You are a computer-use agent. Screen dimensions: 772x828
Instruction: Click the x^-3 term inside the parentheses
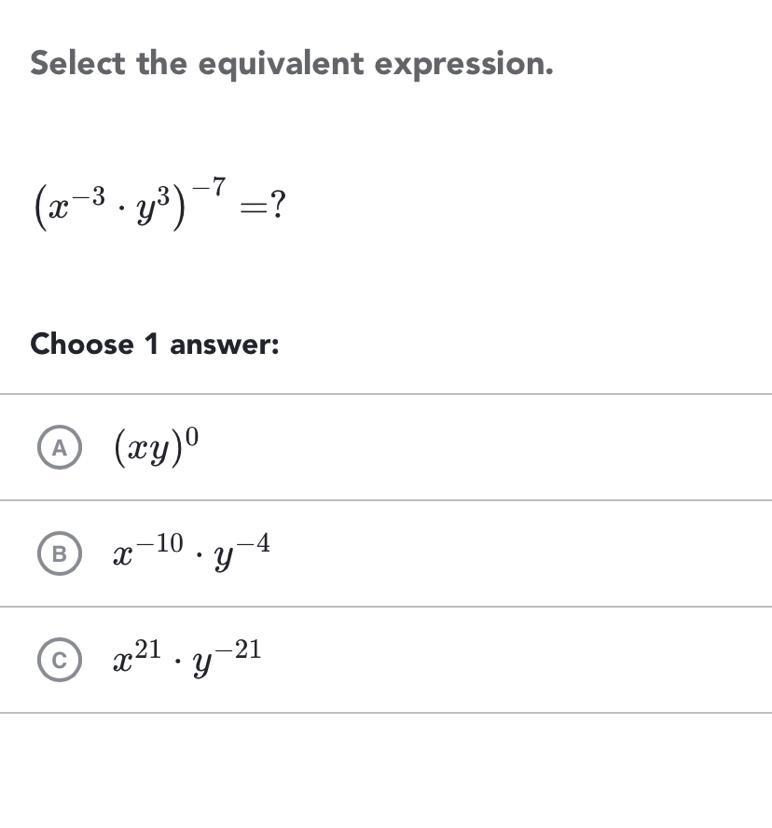[x=77, y=203]
